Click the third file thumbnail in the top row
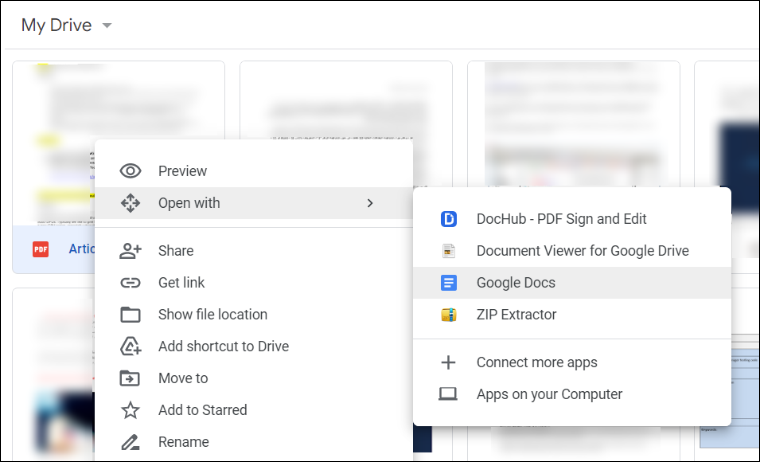This screenshot has width=760, height=462. [x=573, y=124]
